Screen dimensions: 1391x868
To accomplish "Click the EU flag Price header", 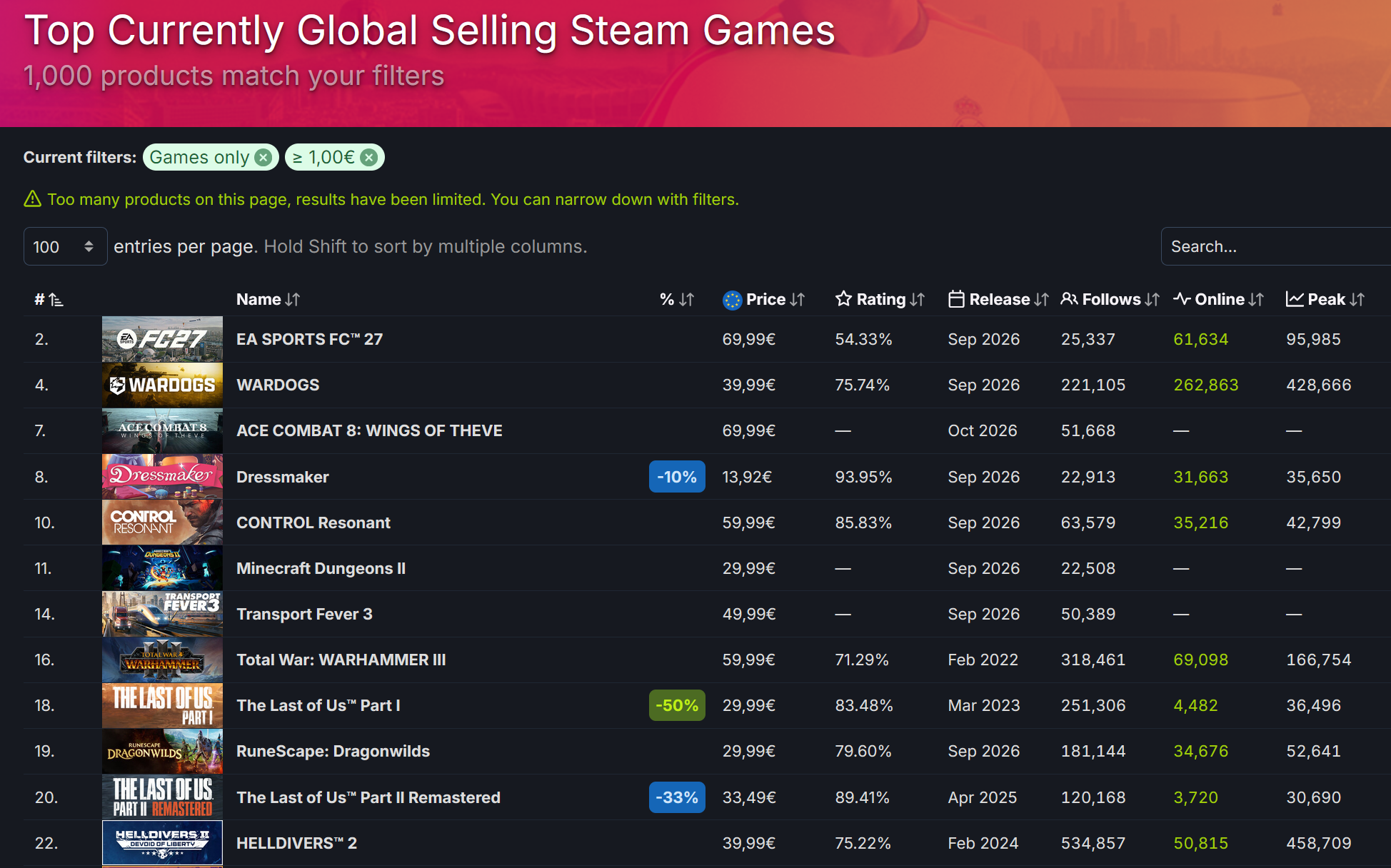I will point(763,300).
